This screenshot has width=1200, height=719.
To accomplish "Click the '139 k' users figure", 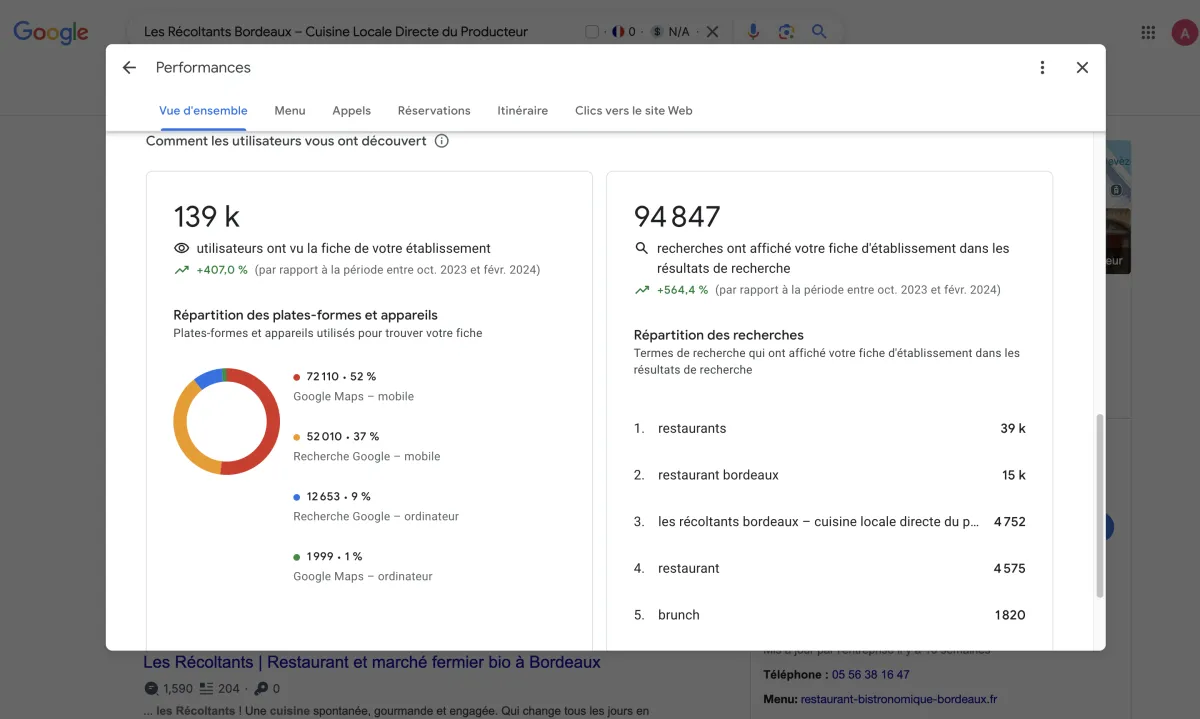I will (x=207, y=217).
